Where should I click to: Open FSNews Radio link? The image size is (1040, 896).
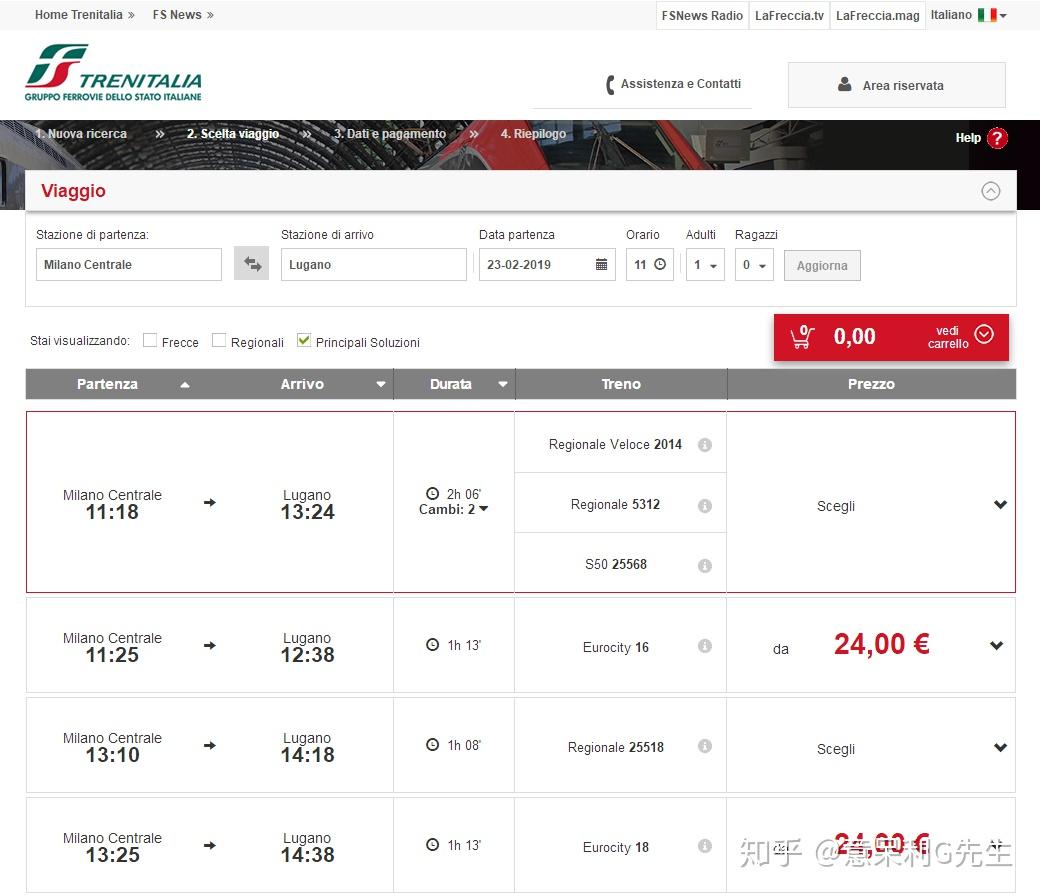[702, 15]
